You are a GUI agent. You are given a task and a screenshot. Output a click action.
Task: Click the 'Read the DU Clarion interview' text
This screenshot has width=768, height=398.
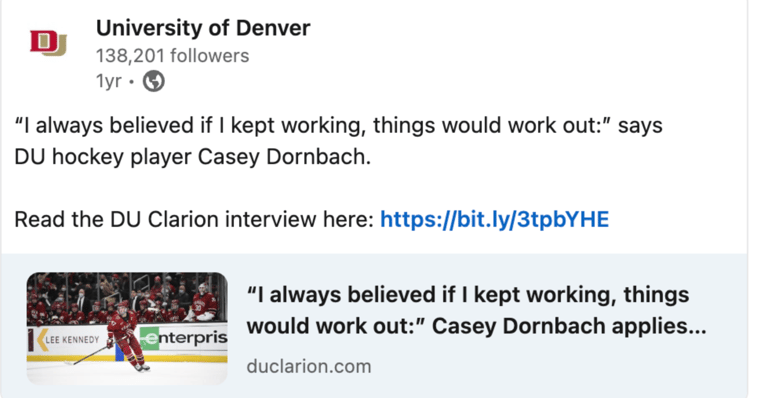coord(194,219)
